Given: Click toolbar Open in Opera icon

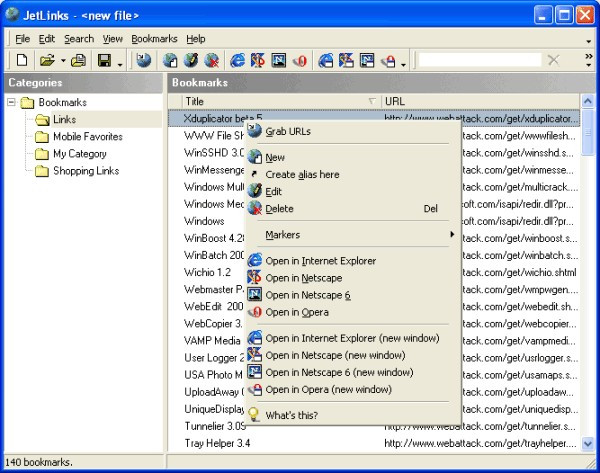Looking at the screenshot, I should (x=300, y=60).
